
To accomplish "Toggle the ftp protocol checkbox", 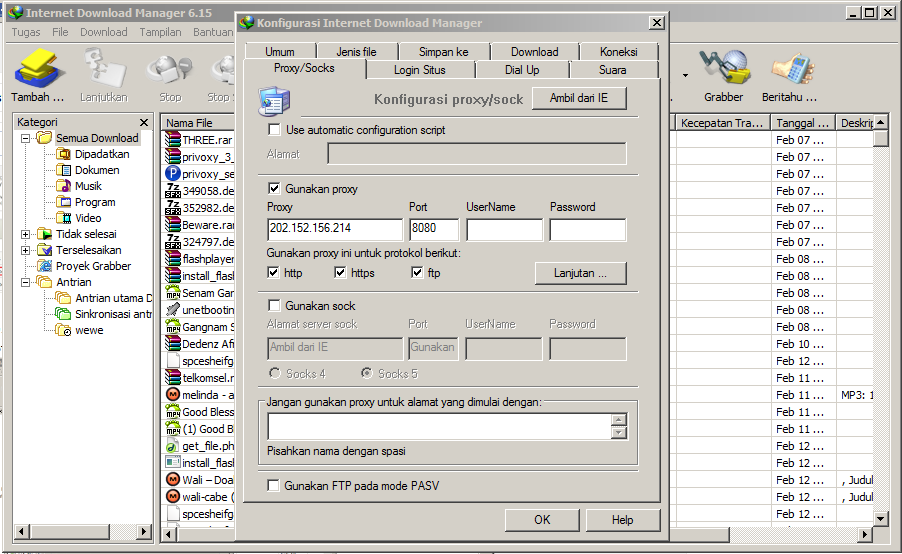I will click(x=417, y=273).
